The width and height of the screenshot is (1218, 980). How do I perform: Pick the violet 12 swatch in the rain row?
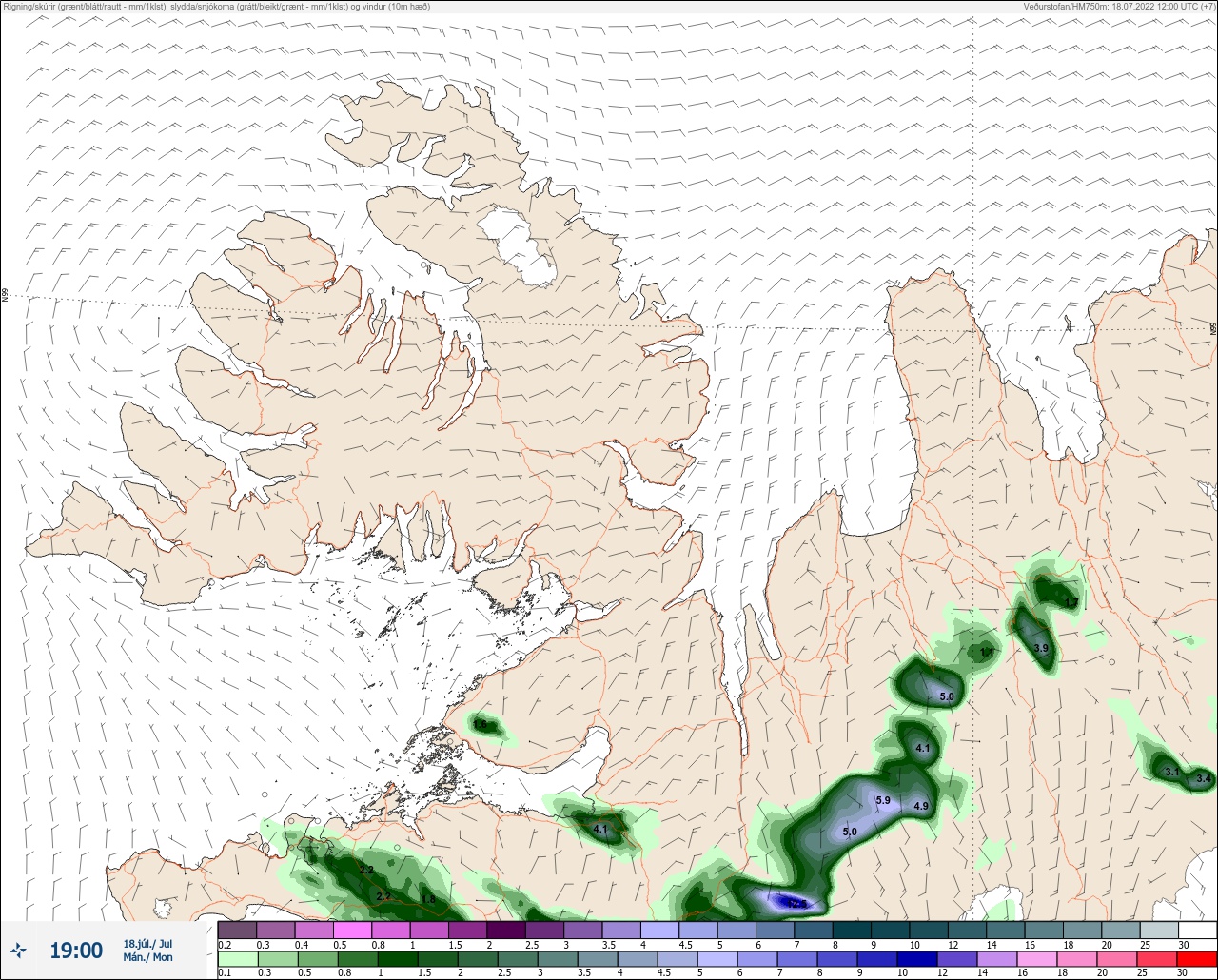coord(956,958)
